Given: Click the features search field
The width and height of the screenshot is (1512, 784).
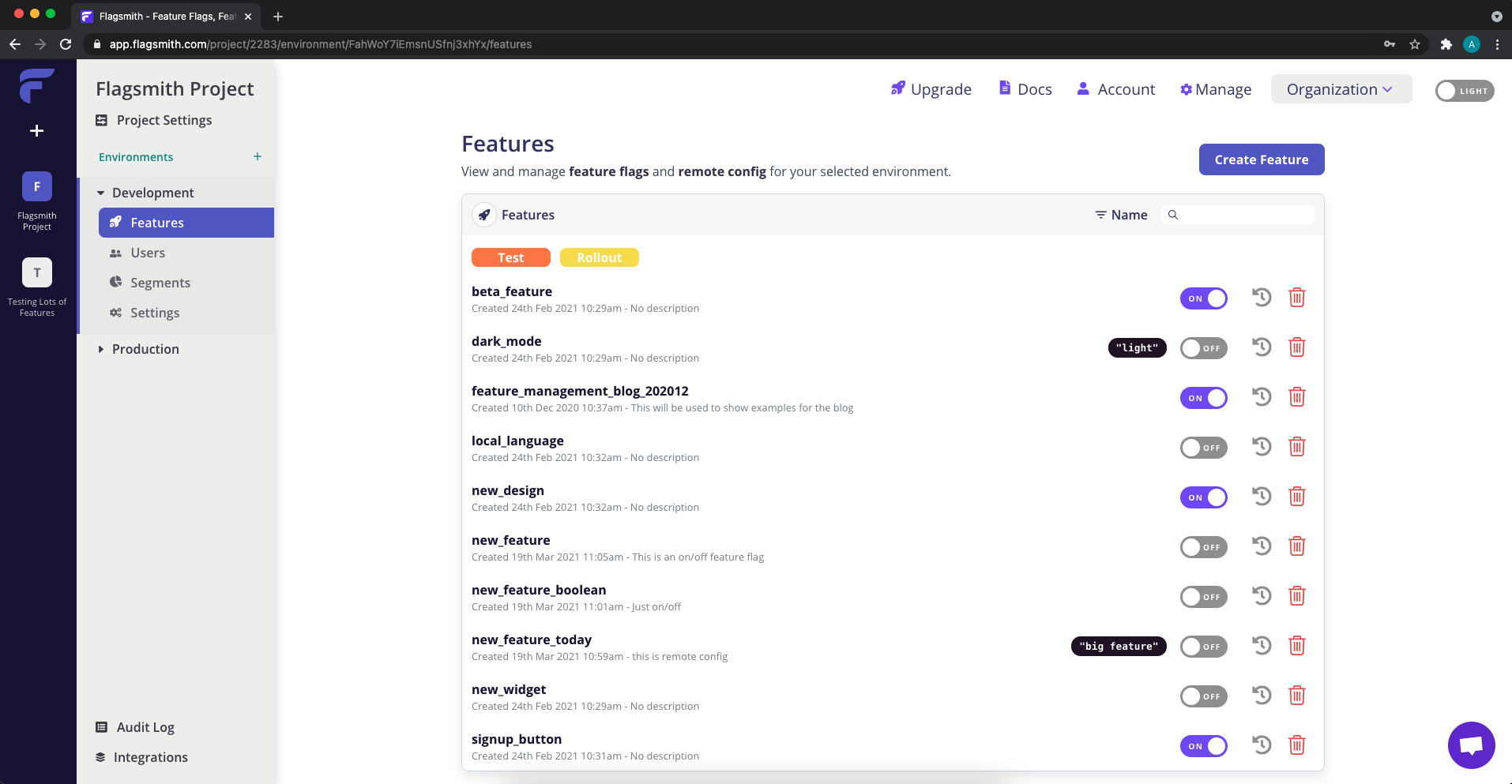Looking at the screenshot, I should 1237,215.
